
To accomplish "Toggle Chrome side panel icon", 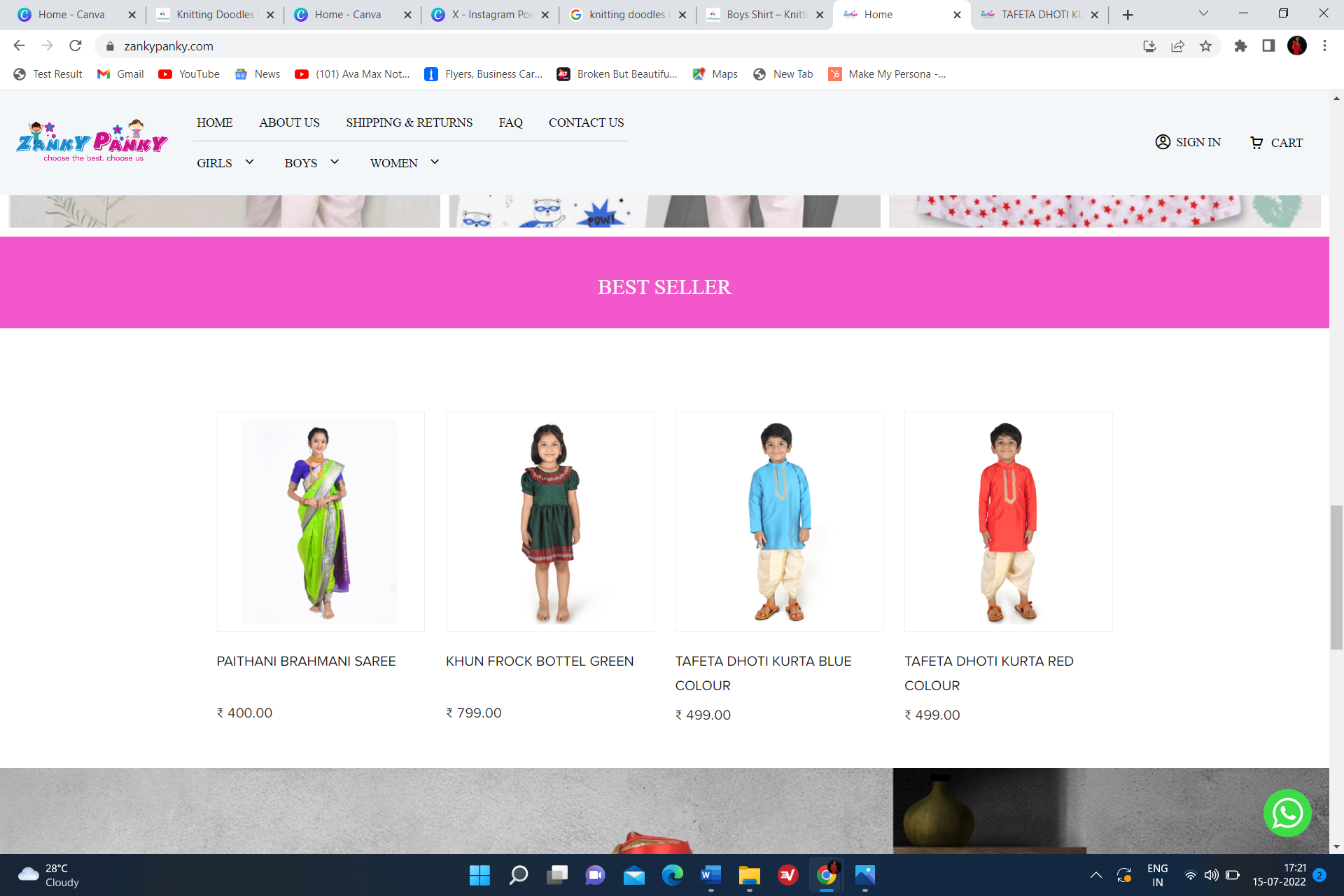I will [1268, 46].
